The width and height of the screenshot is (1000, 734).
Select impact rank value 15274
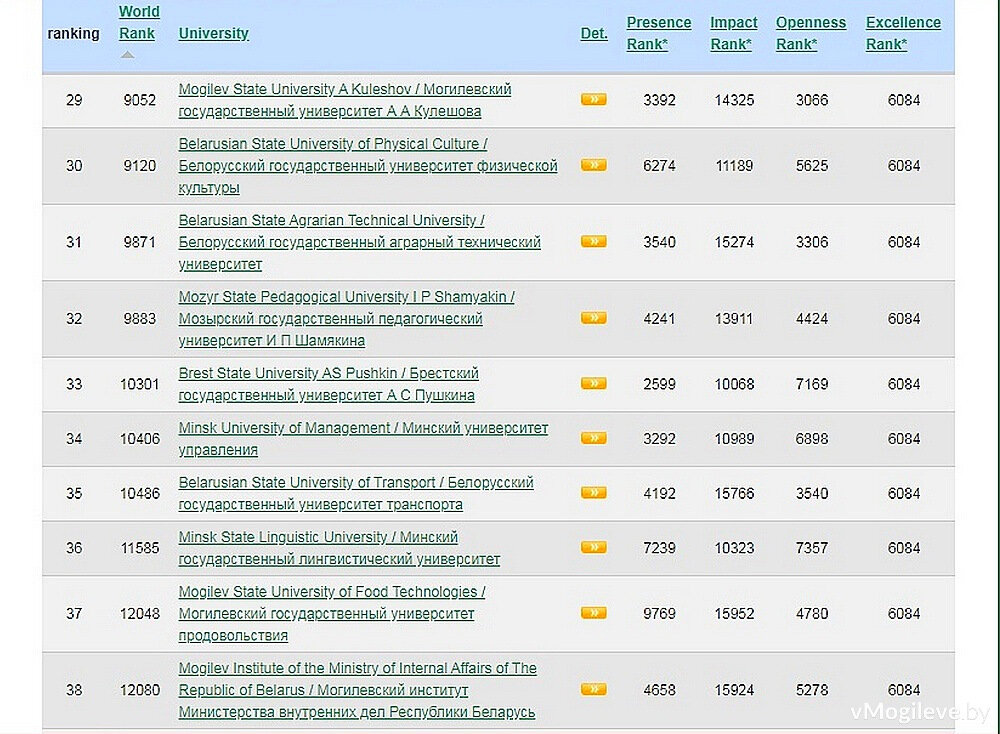[734, 242]
